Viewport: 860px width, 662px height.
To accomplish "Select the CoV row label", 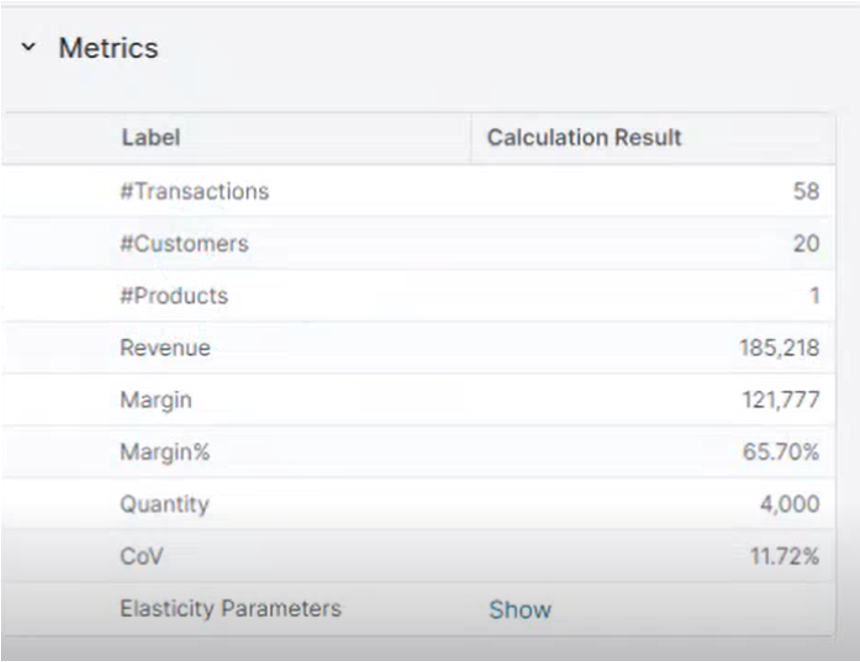I will 140,556.
